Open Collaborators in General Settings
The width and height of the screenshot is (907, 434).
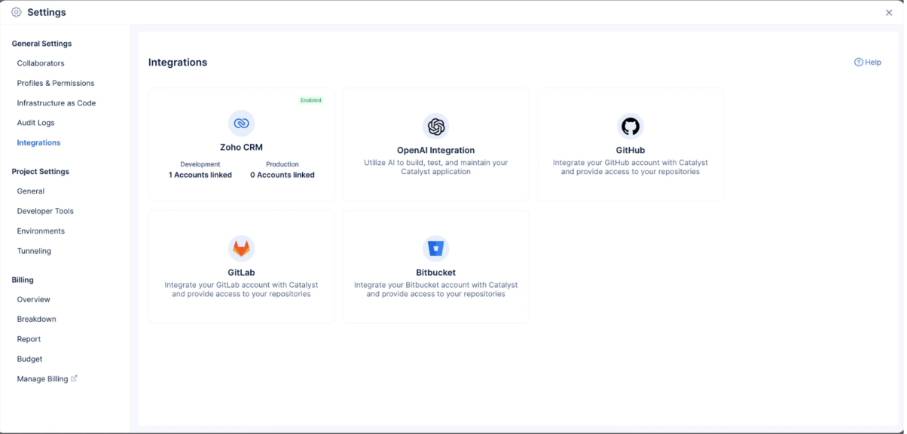(40, 63)
